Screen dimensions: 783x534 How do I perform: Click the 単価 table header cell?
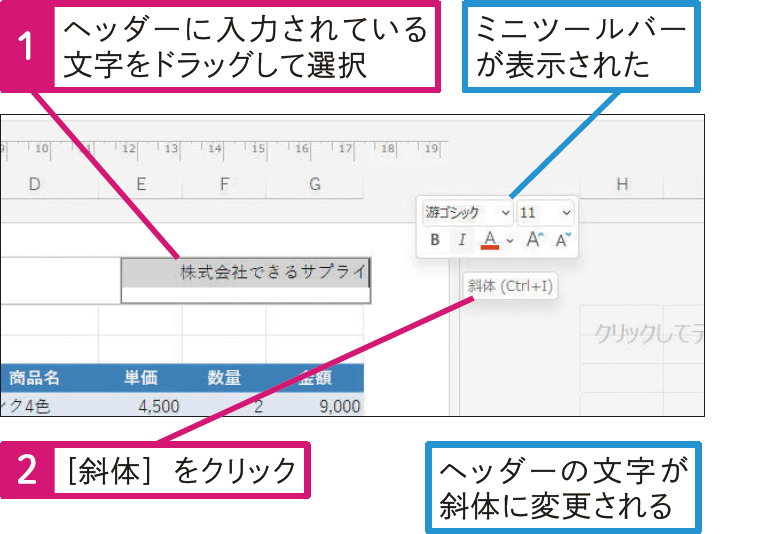coord(141,378)
